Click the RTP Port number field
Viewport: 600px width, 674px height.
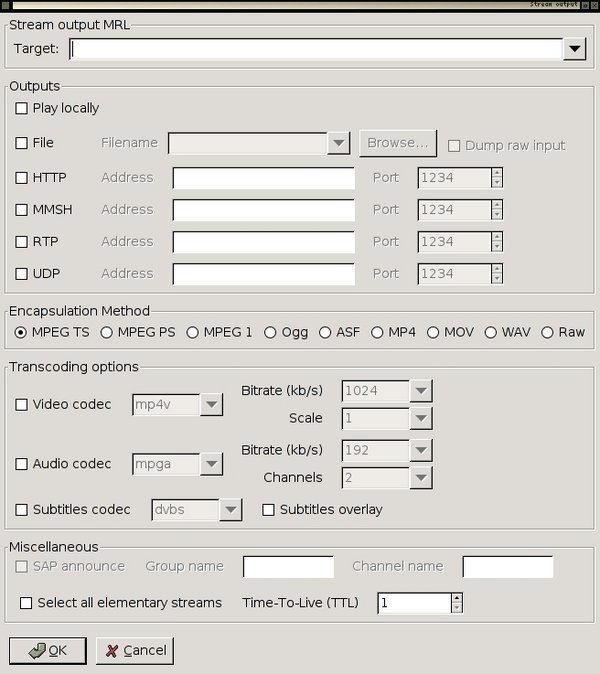coord(455,242)
